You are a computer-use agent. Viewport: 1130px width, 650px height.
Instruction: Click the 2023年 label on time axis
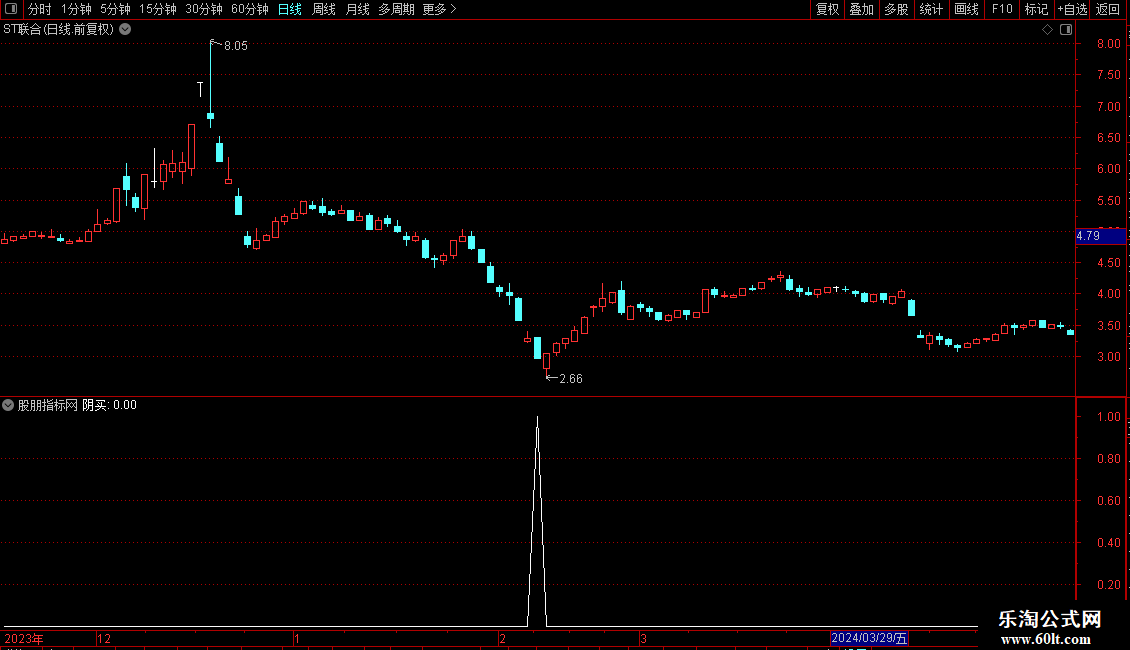coord(24,639)
